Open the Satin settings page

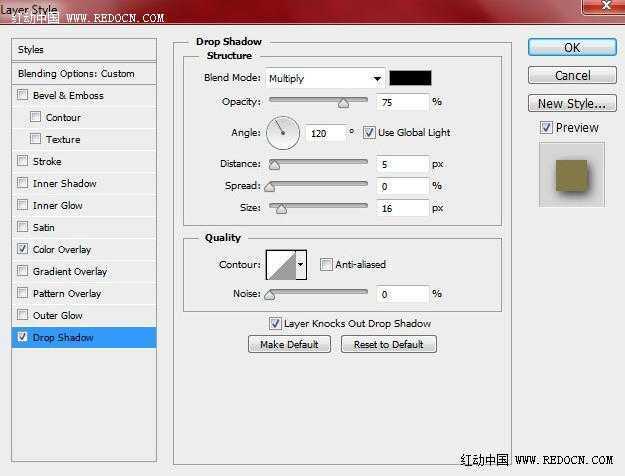[x=43, y=227]
